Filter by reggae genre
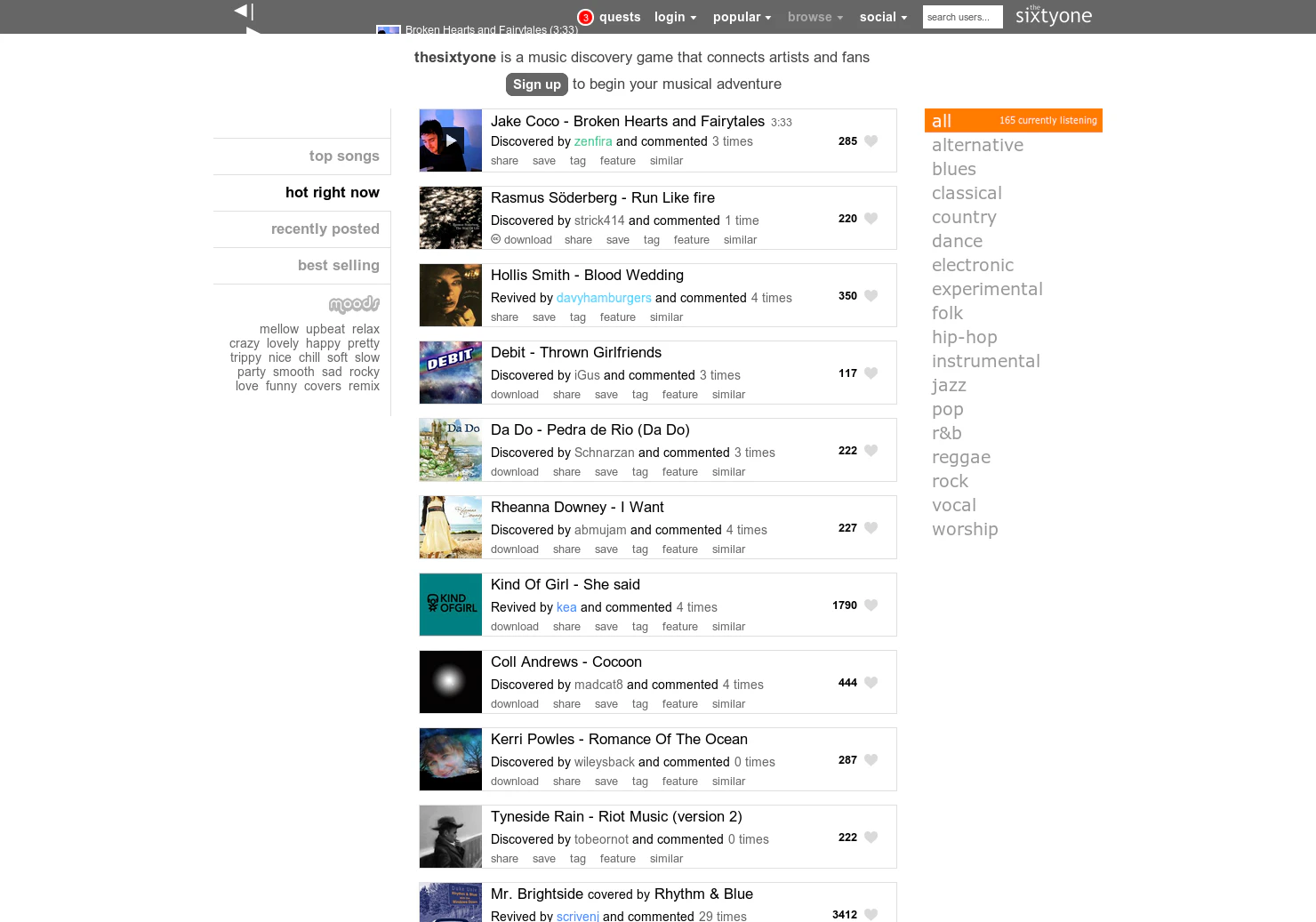The image size is (1316, 922). coord(961,457)
